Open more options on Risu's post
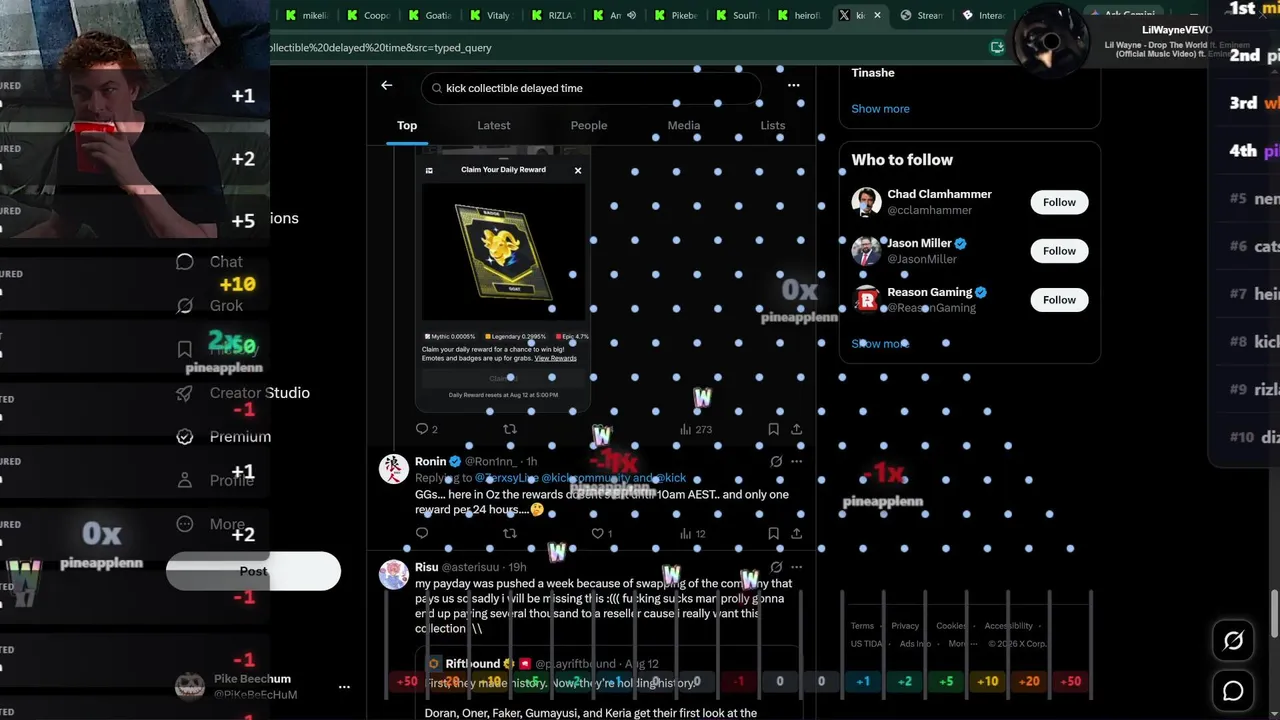This screenshot has height=720, width=1280. click(796, 567)
